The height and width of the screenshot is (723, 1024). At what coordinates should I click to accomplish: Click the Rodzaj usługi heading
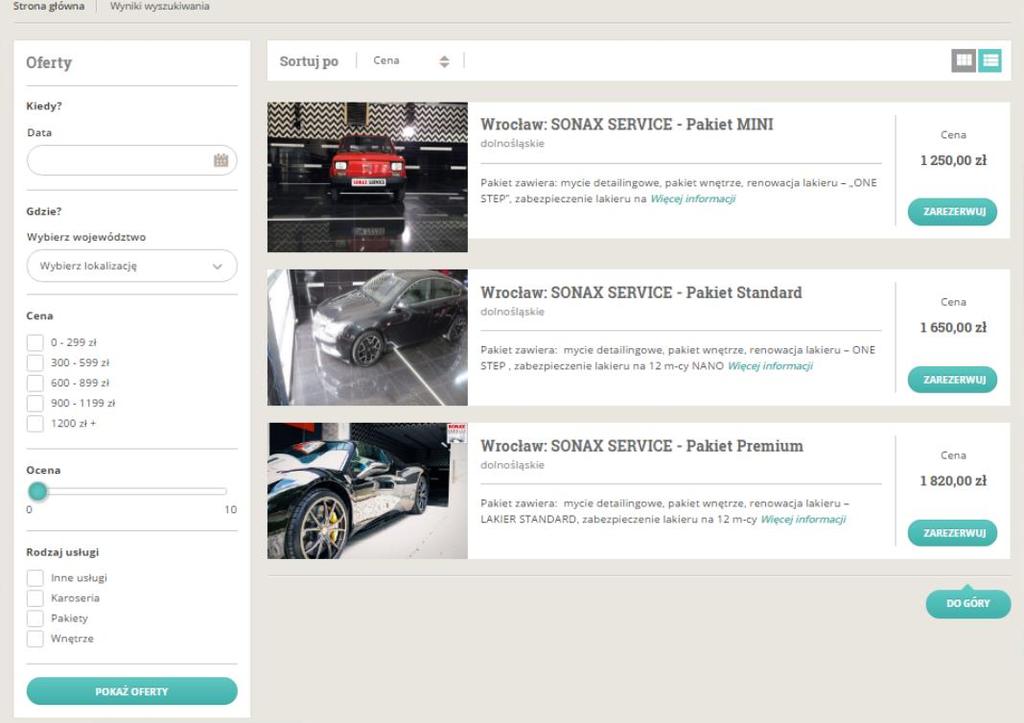point(63,552)
